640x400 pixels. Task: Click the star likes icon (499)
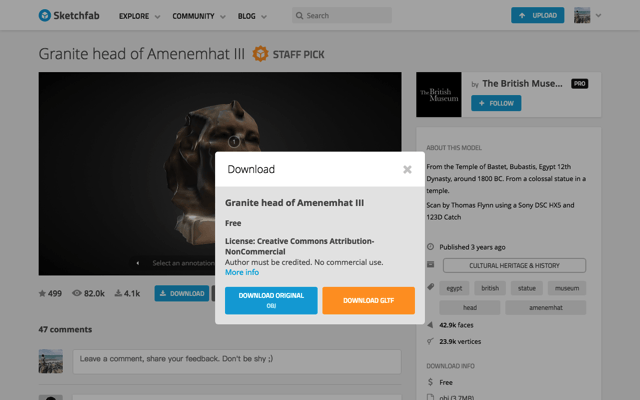(42, 293)
